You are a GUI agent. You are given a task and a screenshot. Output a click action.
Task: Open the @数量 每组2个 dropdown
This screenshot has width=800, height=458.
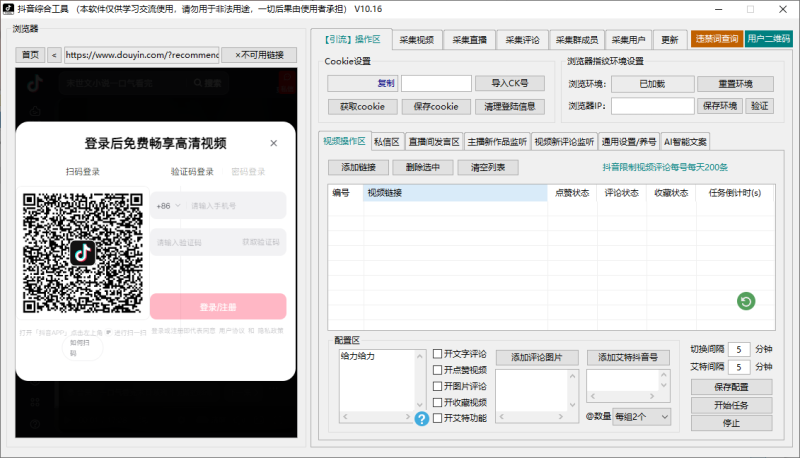pyautogui.click(x=642, y=417)
